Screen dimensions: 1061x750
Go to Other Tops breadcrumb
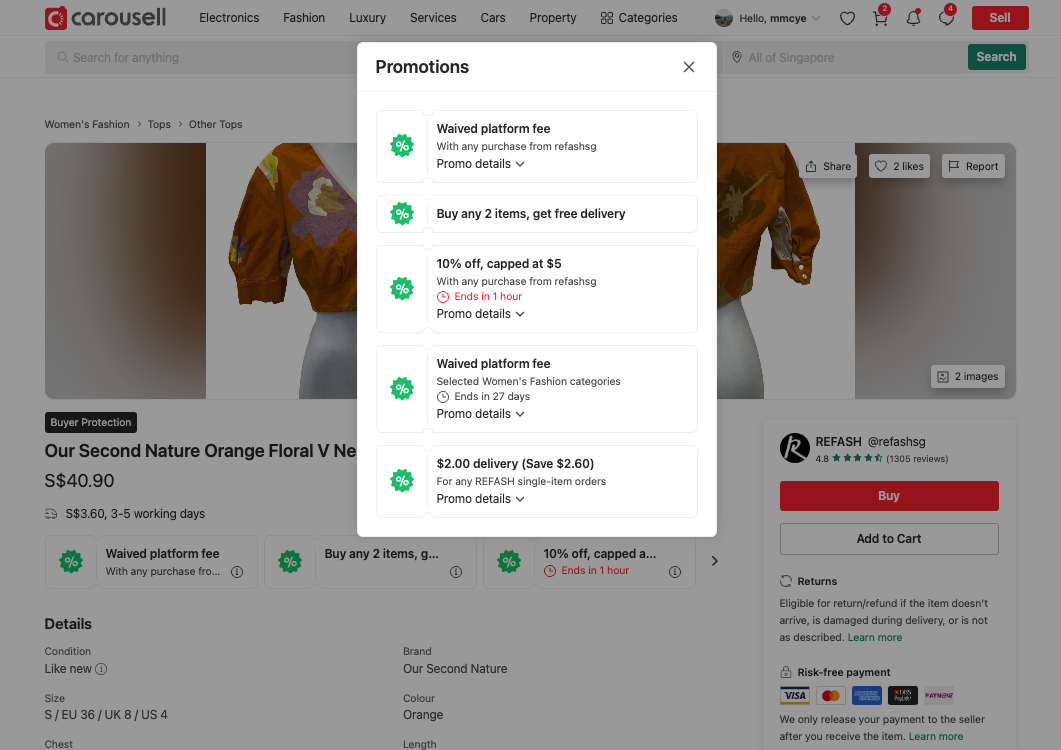click(x=215, y=125)
